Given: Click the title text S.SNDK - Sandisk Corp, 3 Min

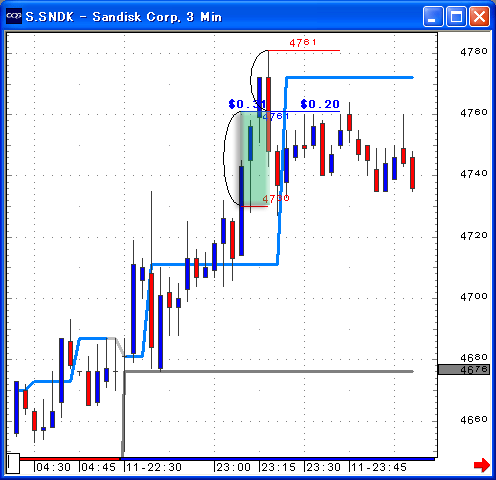Looking at the screenshot, I should 124,17.
